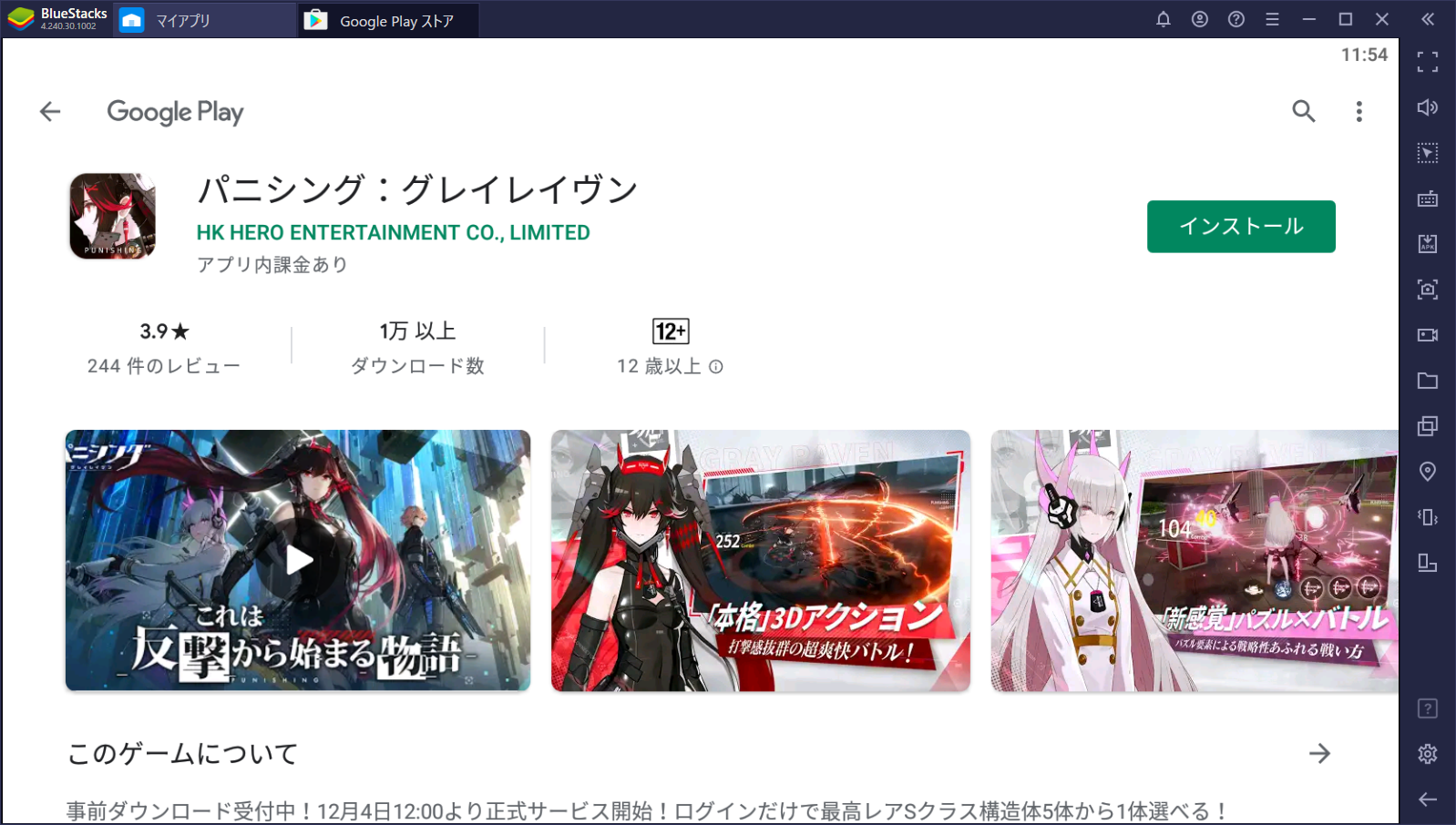
Task: Open Google Play search
Action: 1304,111
